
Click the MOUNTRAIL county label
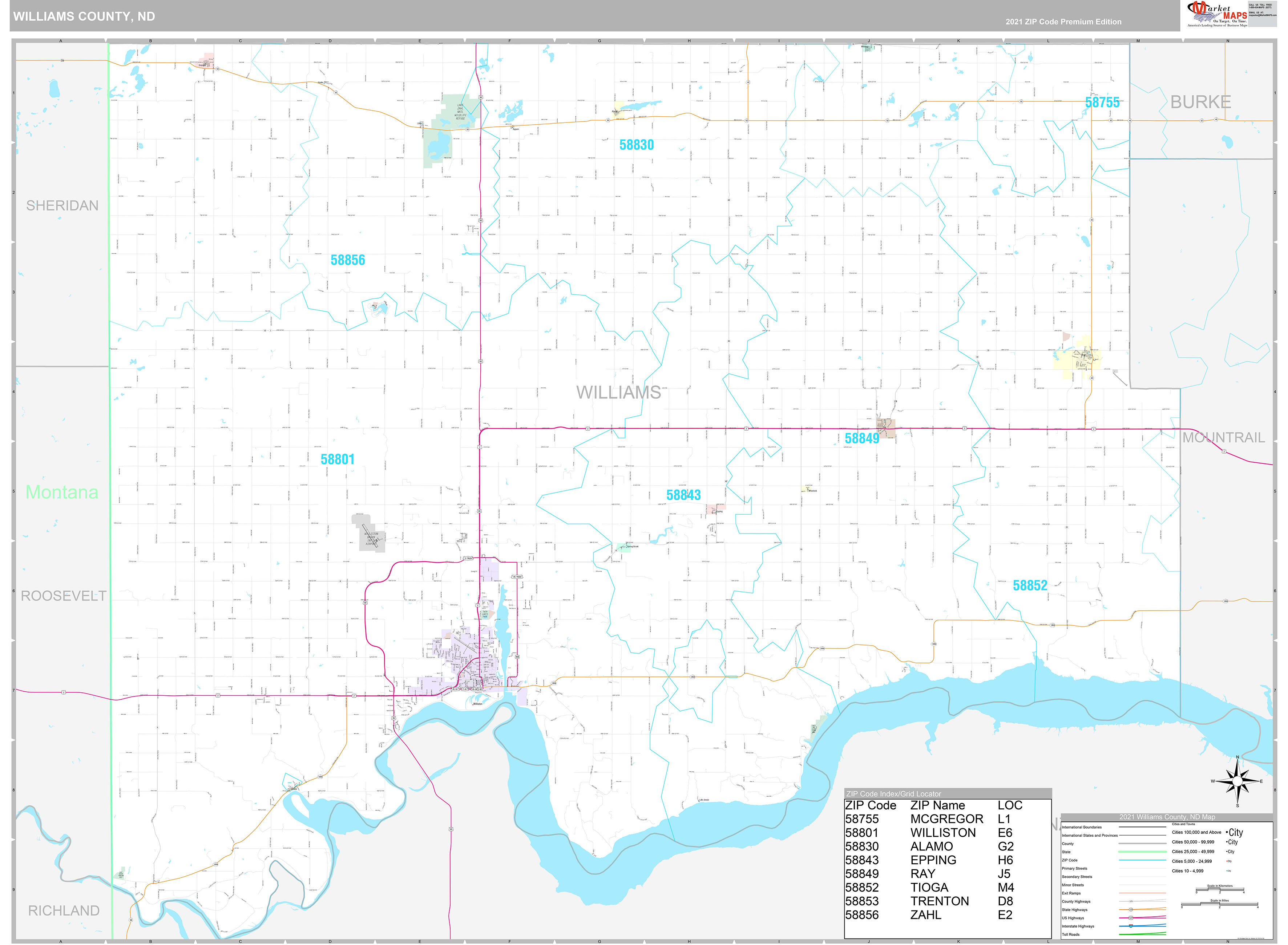(1223, 438)
